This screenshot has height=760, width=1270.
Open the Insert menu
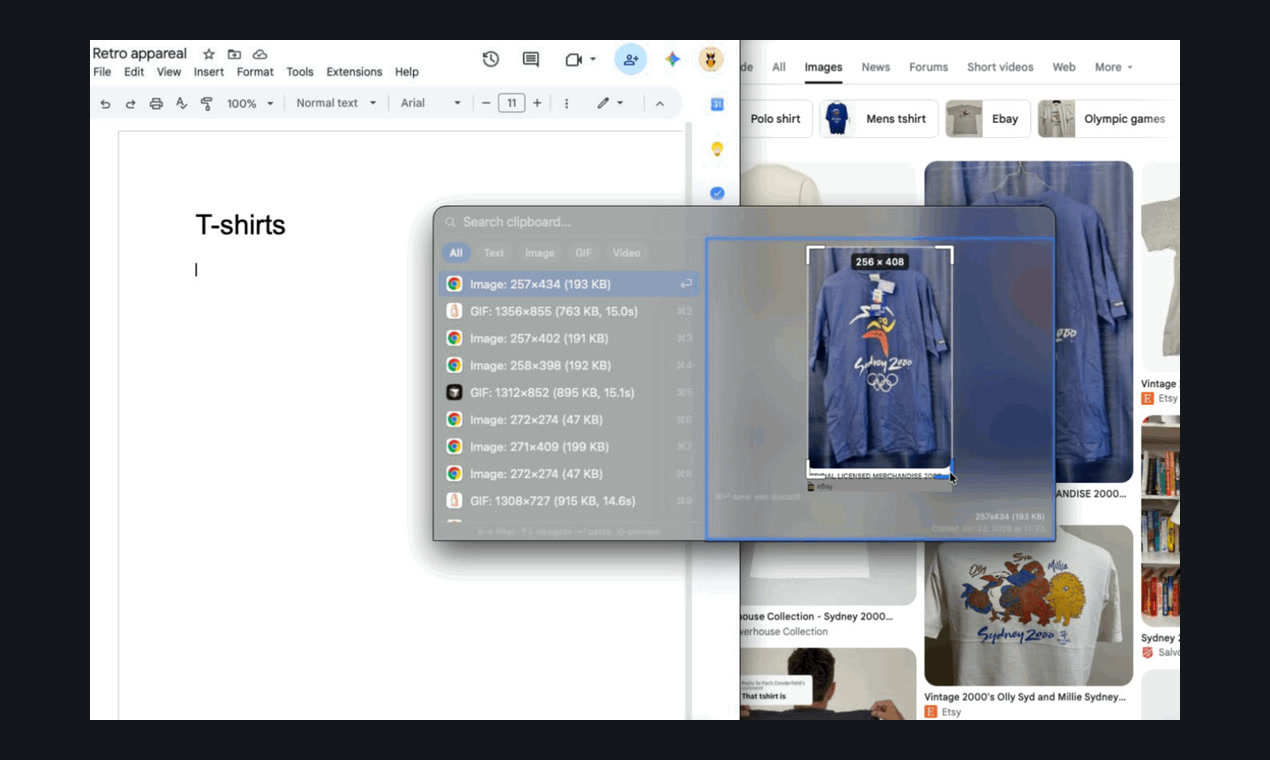click(x=209, y=72)
